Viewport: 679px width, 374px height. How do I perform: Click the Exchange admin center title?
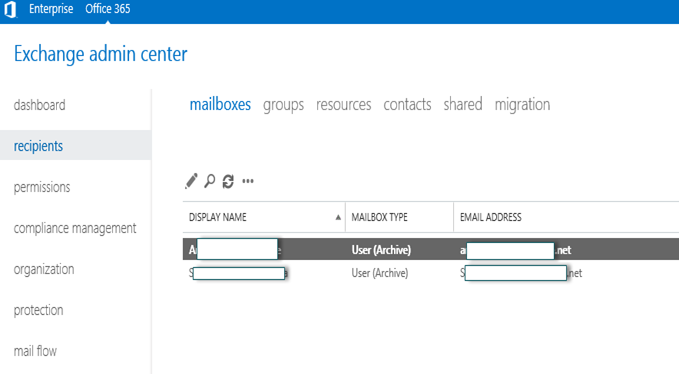pos(100,55)
